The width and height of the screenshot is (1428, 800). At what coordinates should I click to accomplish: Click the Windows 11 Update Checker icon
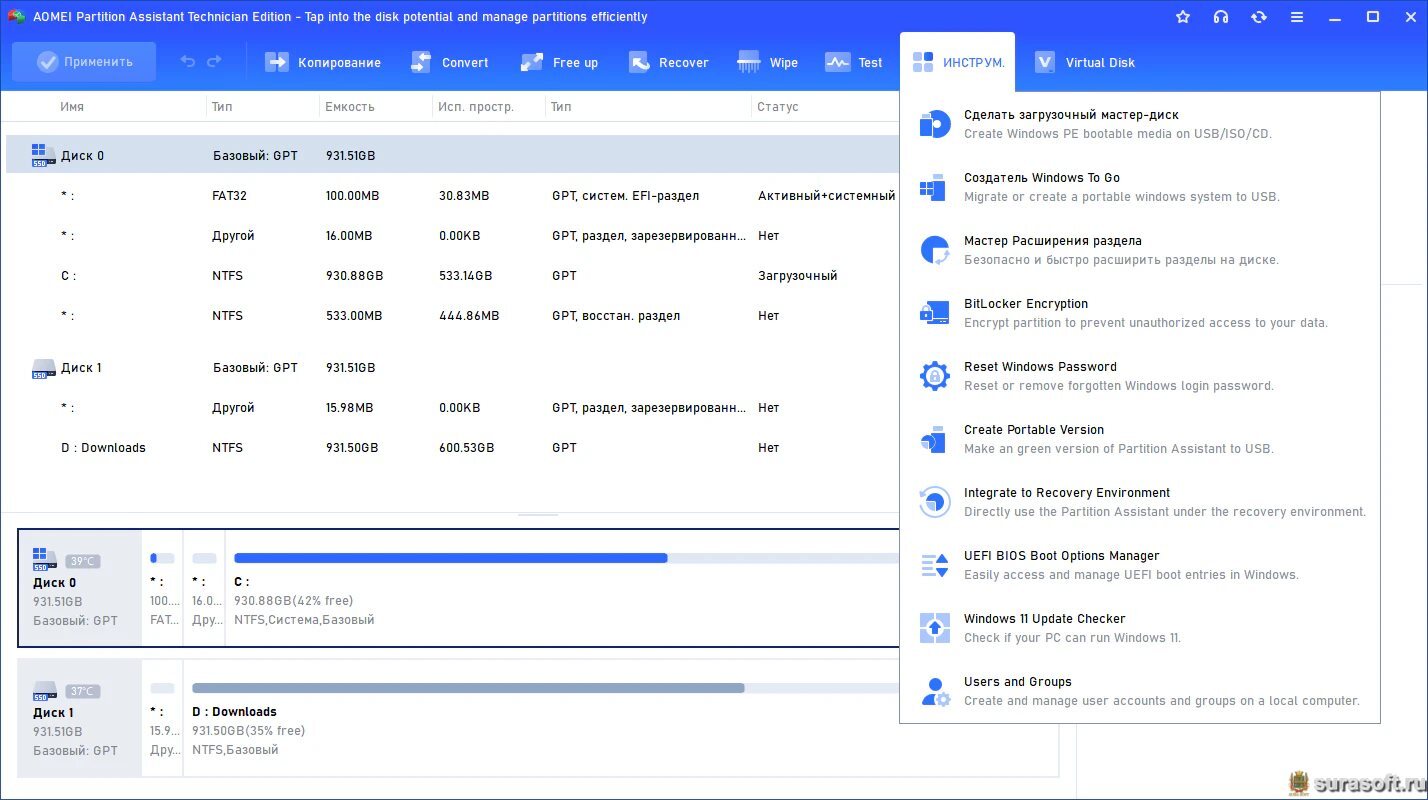pos(934,628)
